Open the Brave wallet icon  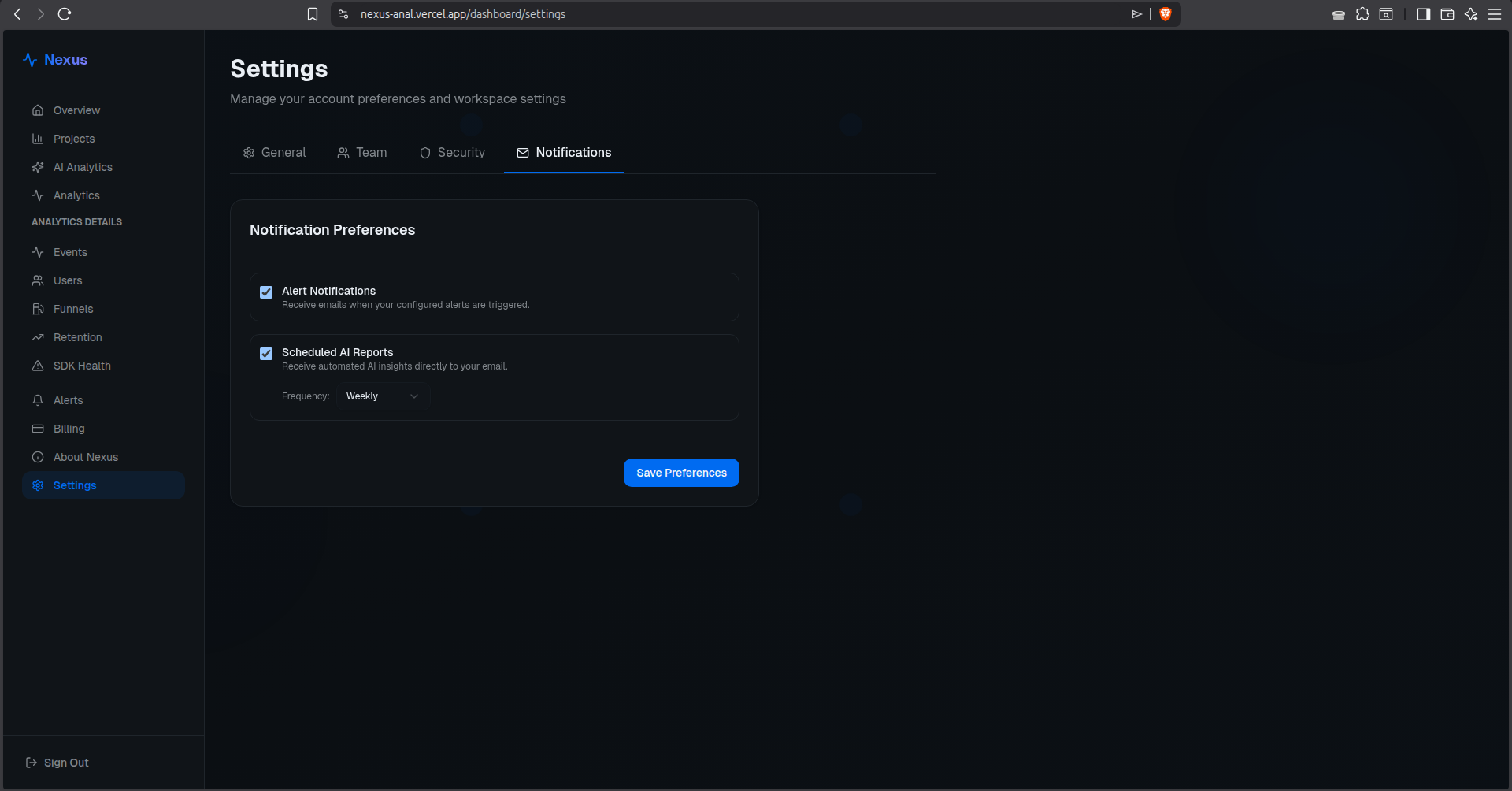click(x=1447, y=14)
